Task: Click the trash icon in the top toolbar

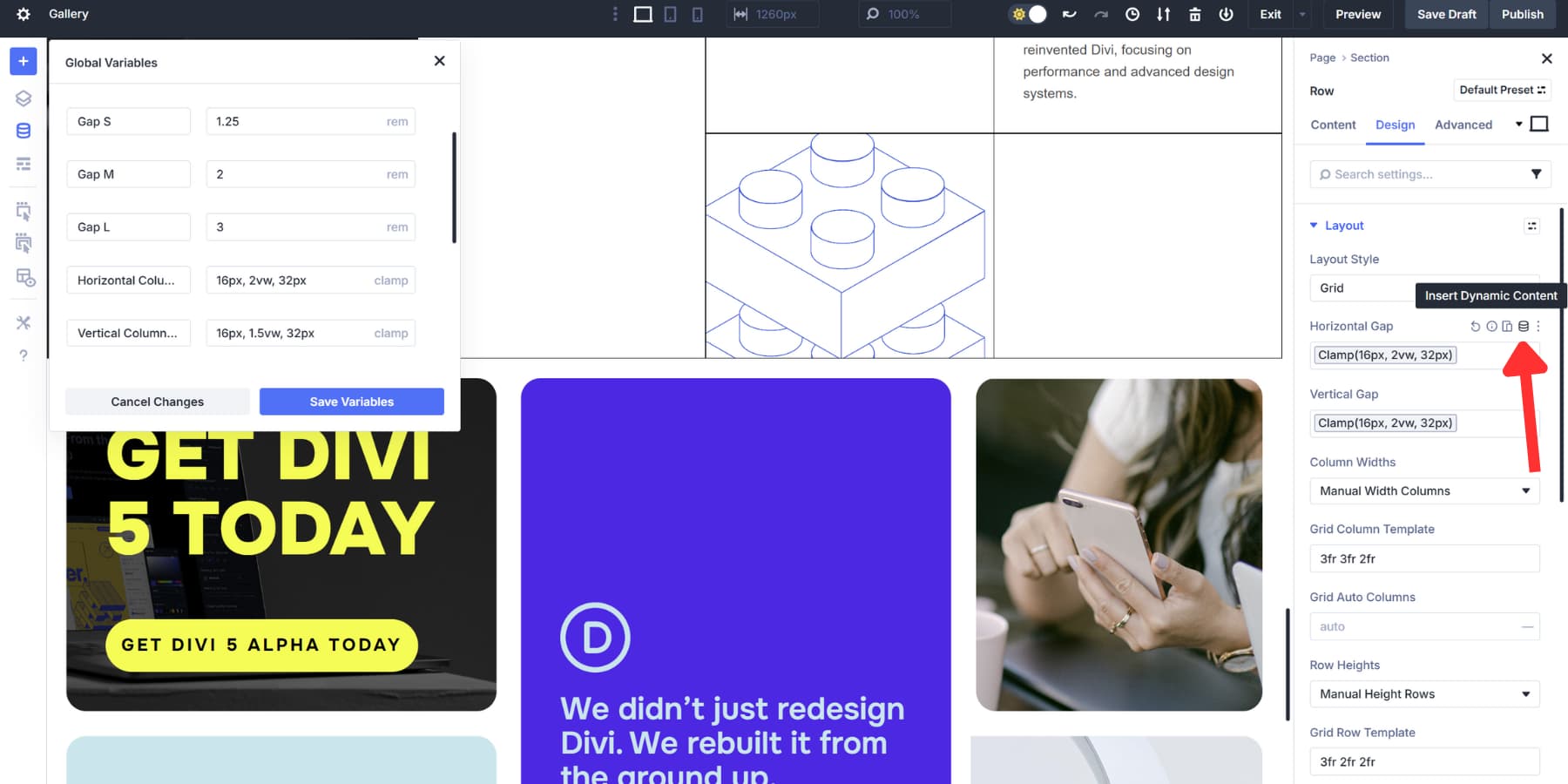Action: pyautogui.click(x=1195, y=14)
